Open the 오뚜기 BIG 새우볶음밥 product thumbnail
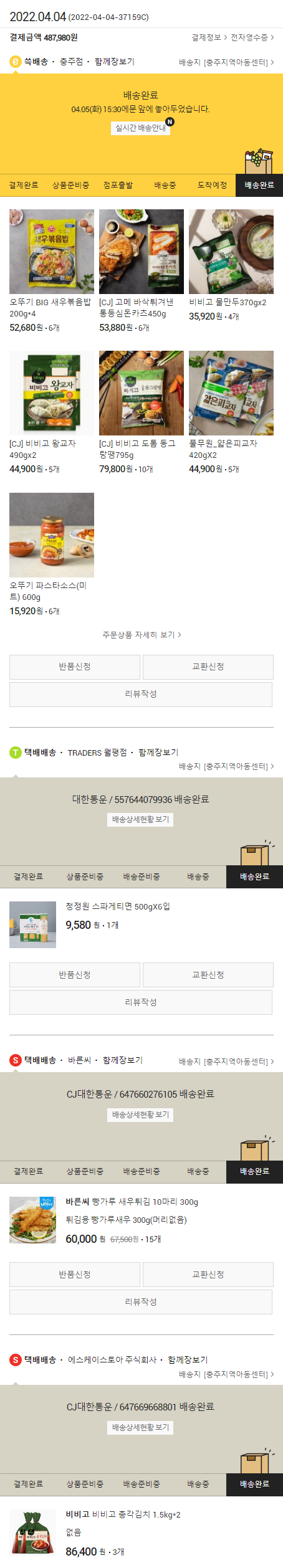Viewport: 283px width, 1568px height. (52, 252)
